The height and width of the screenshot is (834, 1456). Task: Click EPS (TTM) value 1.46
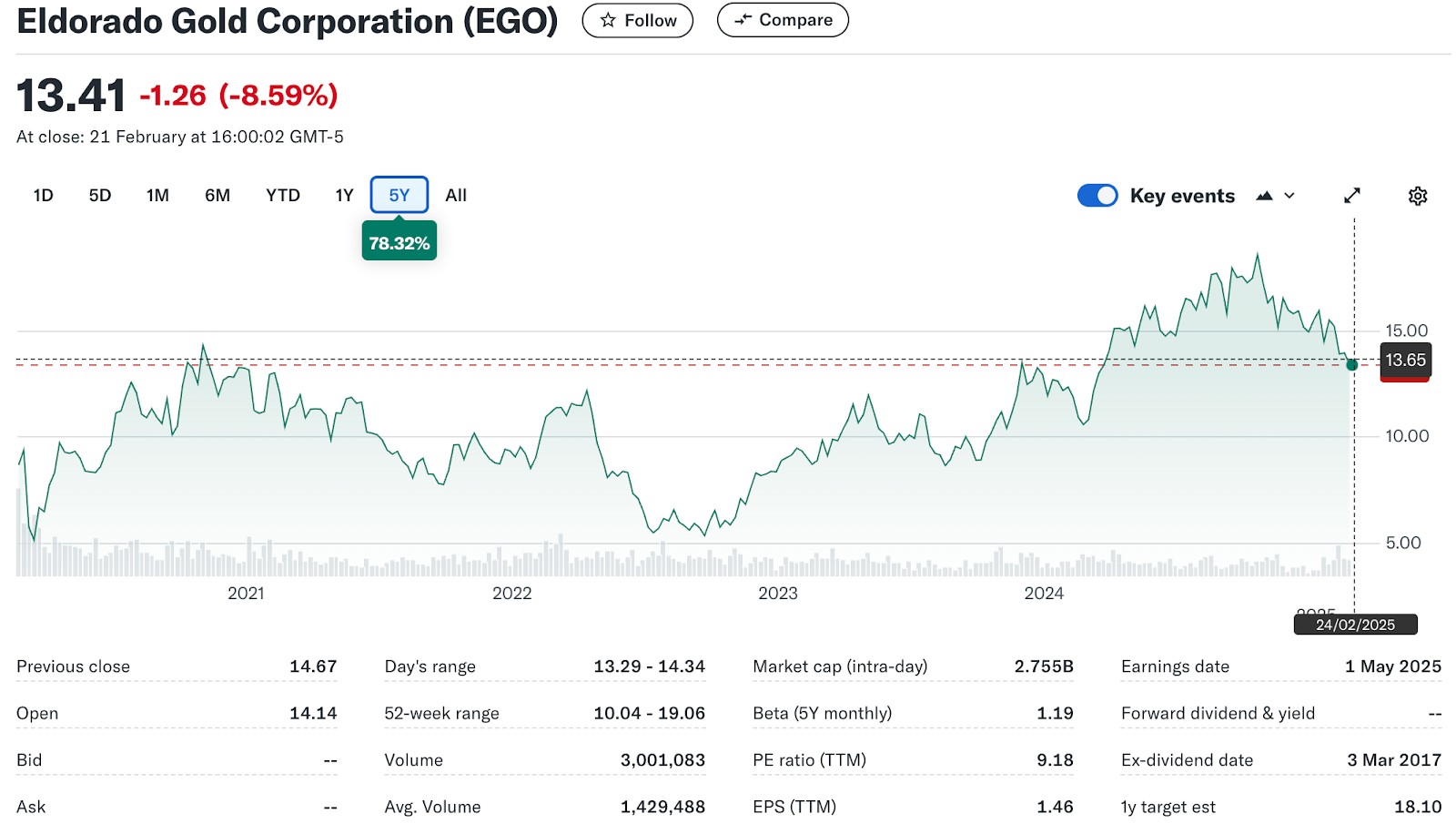click(1055, 807)
